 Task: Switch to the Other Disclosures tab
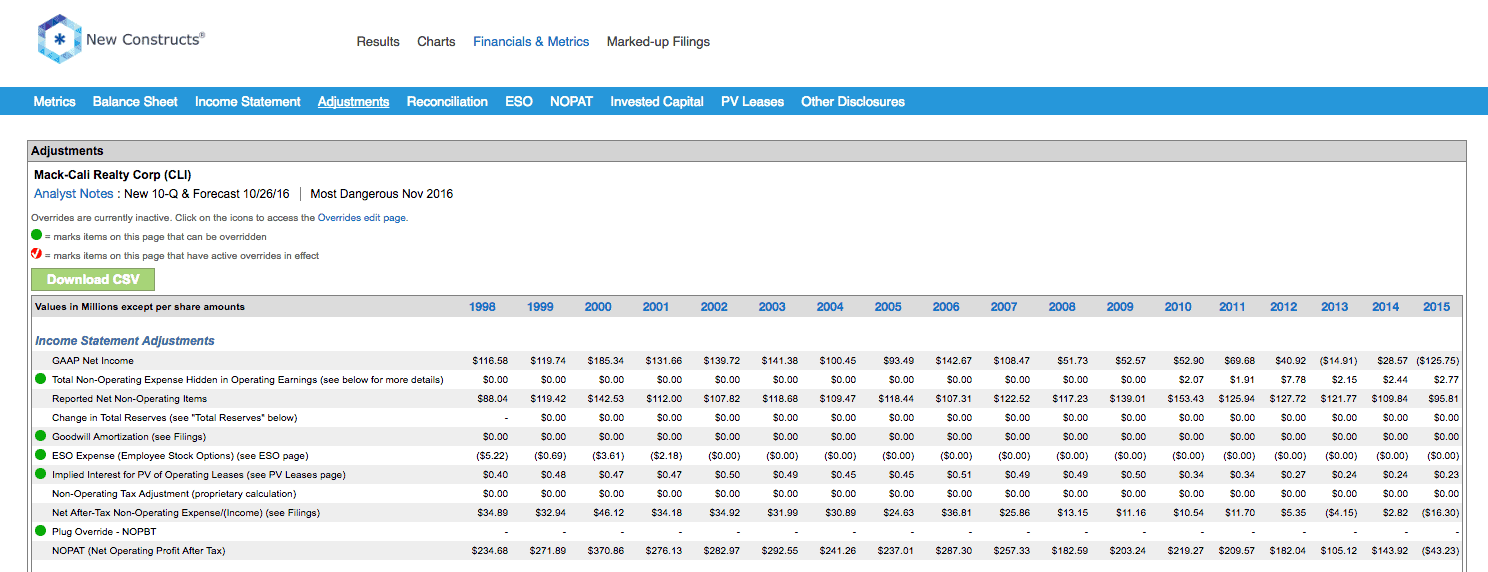click(x=853, y=101)
